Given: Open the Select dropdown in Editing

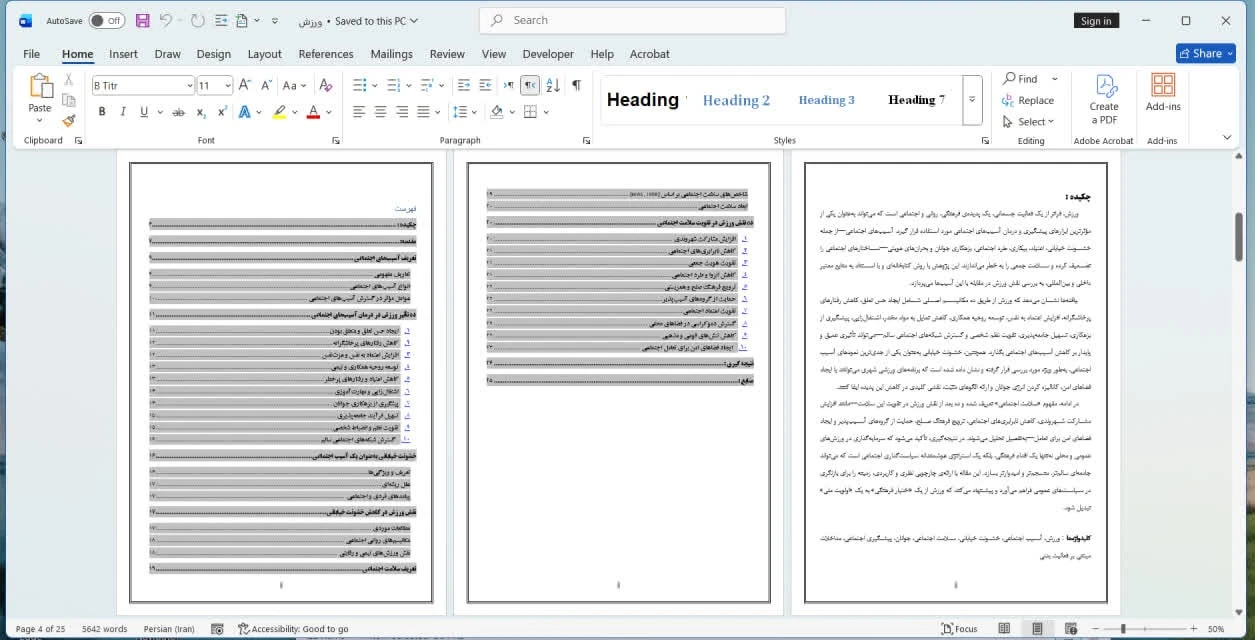Looking at the screenshot, I should (x=1029, y=122).
